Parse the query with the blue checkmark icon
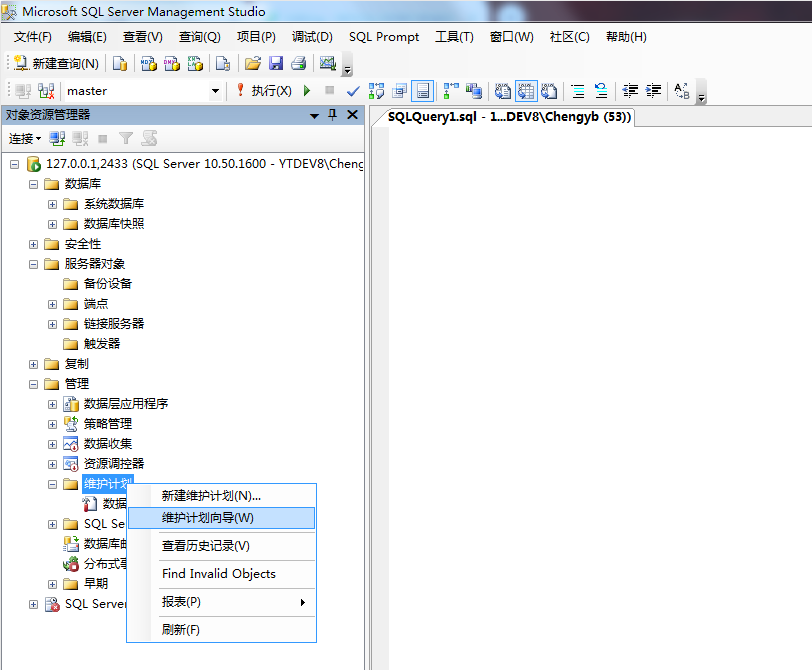 (x=353, y=91)
